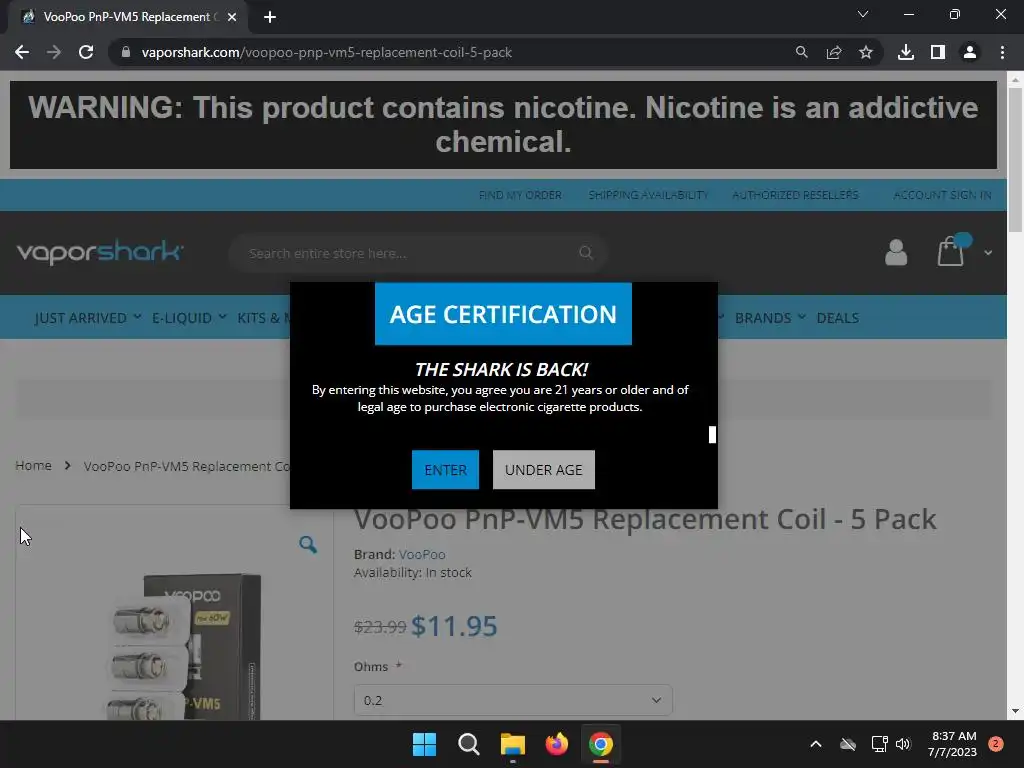This screenshot has height=768, width=1024.
Task: Open File Explorer from taskbar
Action: click(513, 744)
